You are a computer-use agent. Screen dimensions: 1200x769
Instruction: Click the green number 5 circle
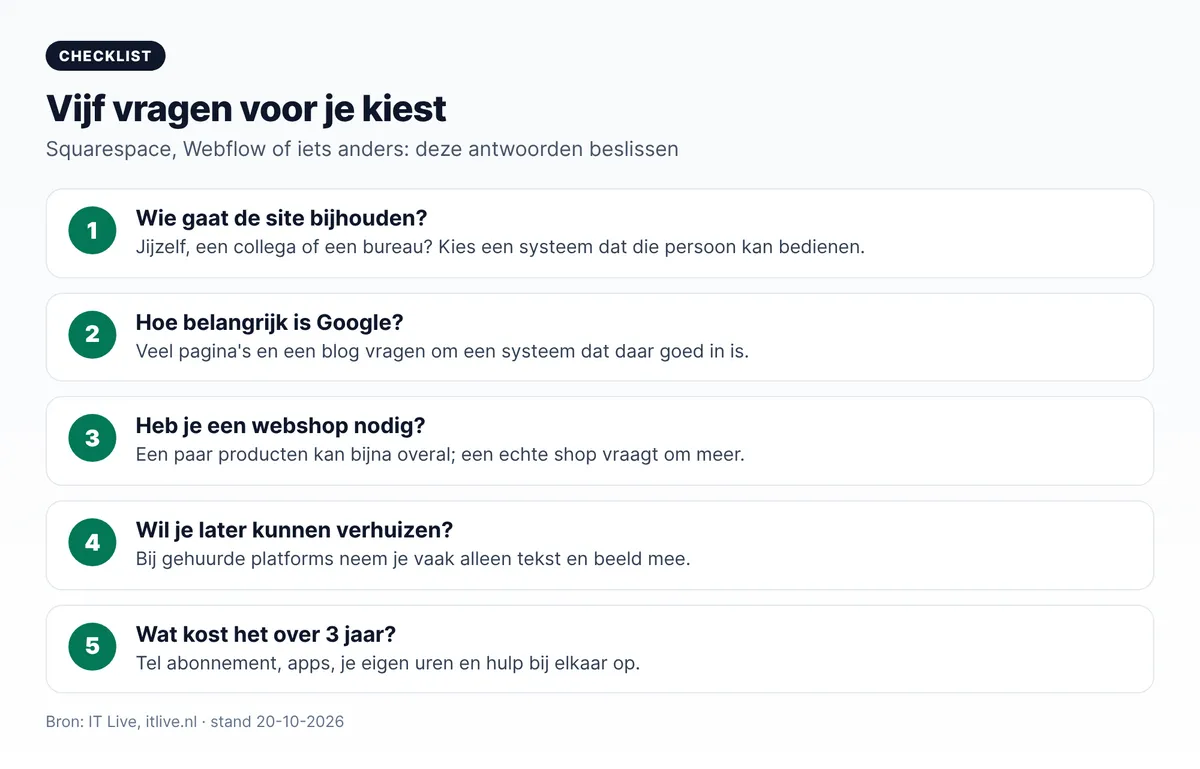click(93, 647)
